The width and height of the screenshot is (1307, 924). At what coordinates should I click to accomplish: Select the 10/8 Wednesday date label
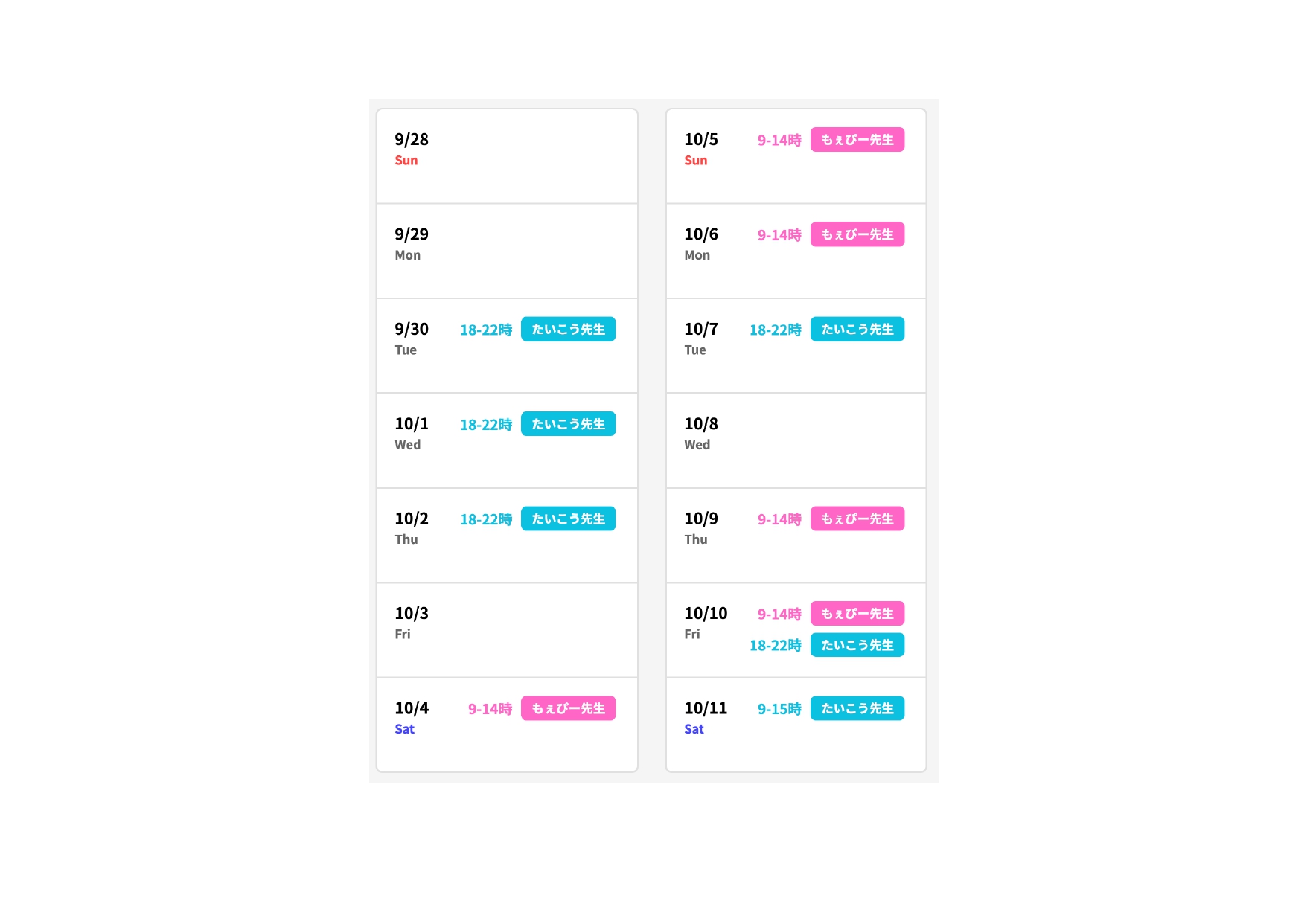tap(701, 432)
